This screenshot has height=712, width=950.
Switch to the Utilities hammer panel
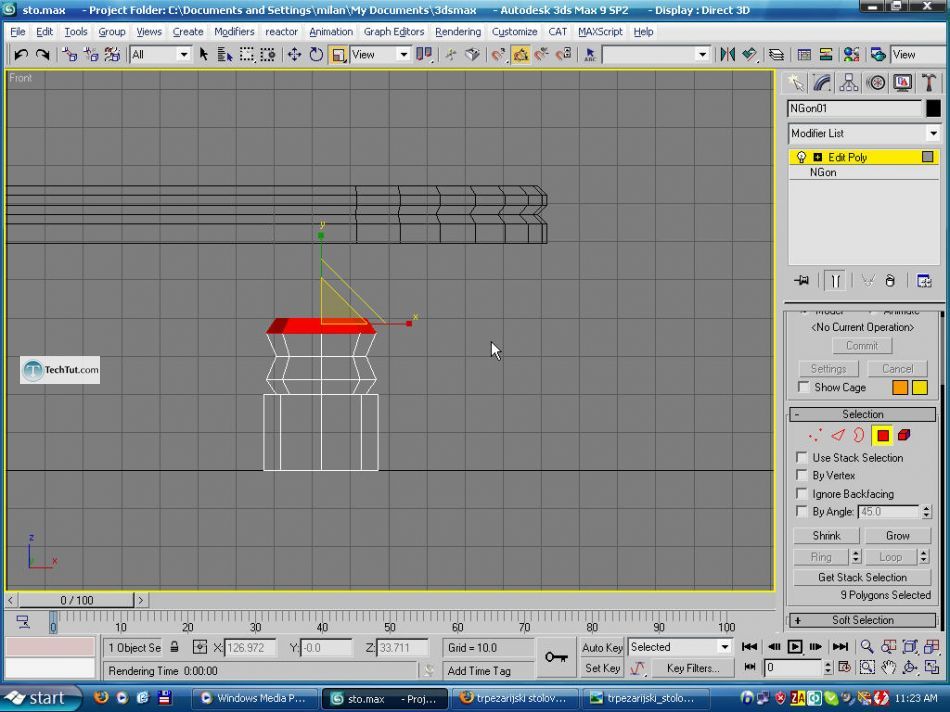(x=927, y=83)
